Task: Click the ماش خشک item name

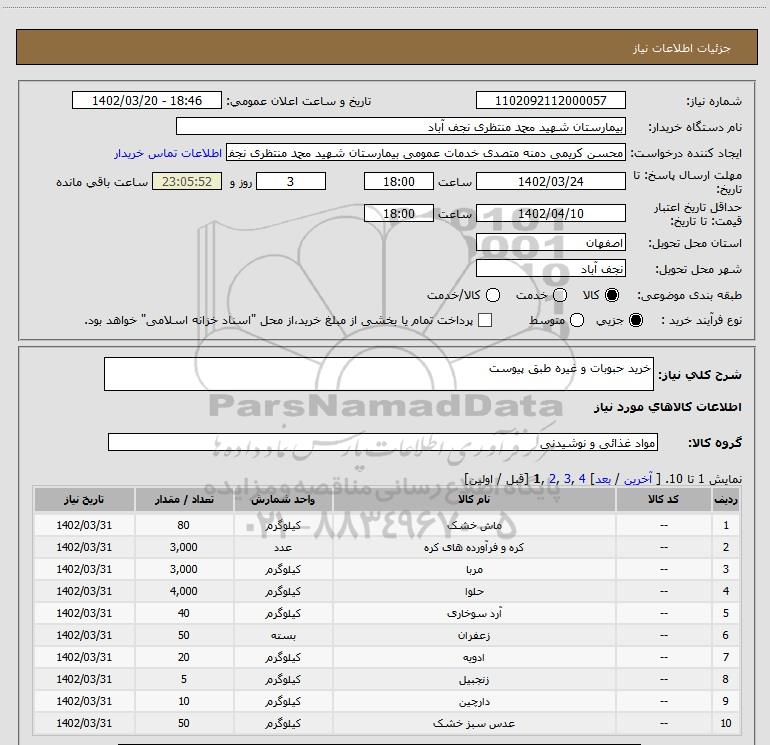Action: click(474, 525)
